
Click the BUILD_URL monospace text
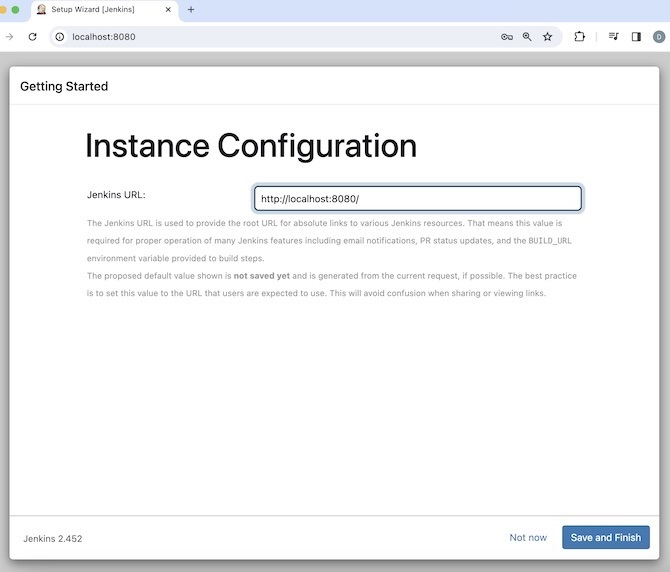point(550,241)
